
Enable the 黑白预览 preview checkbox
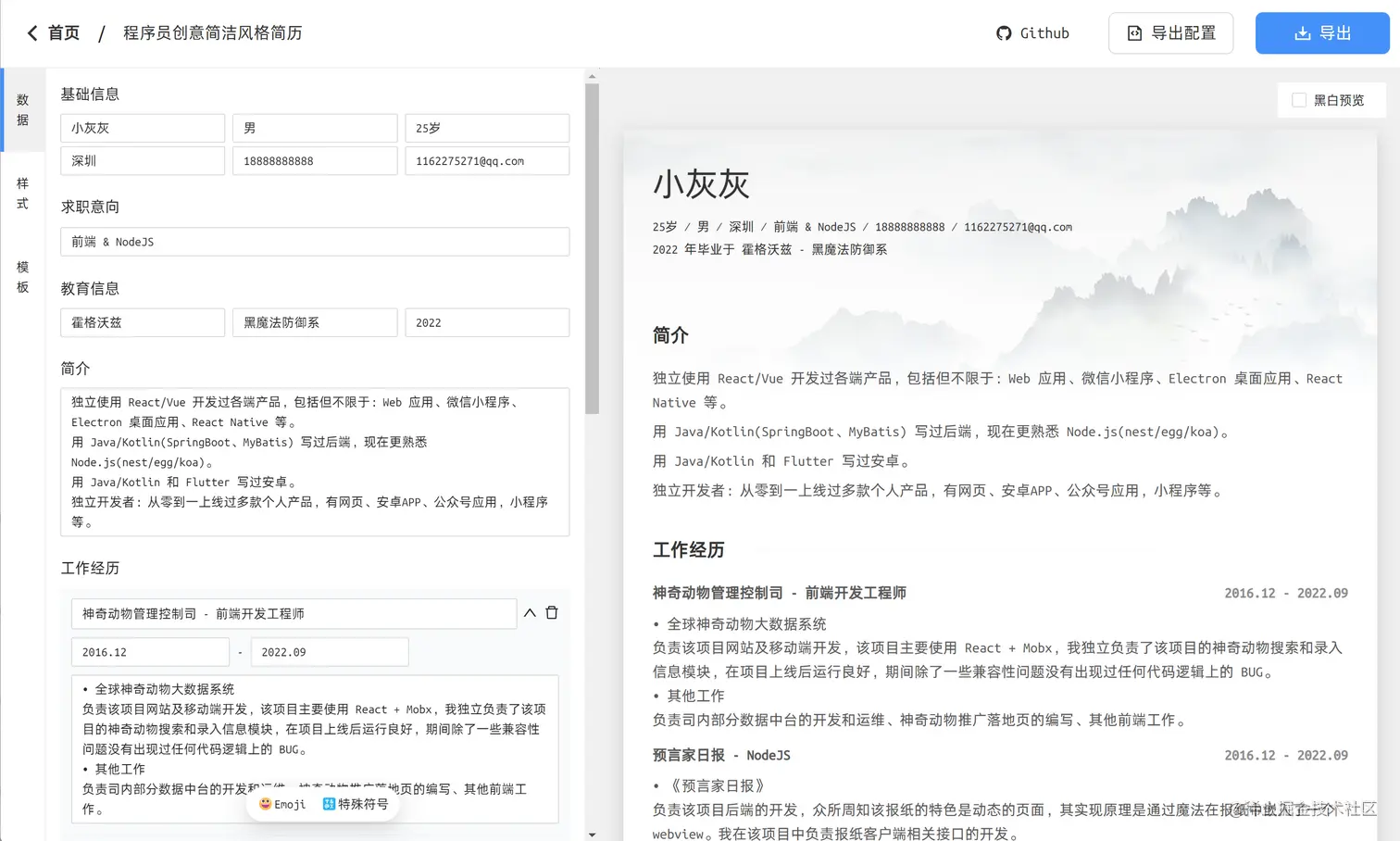click(1299, 100)
